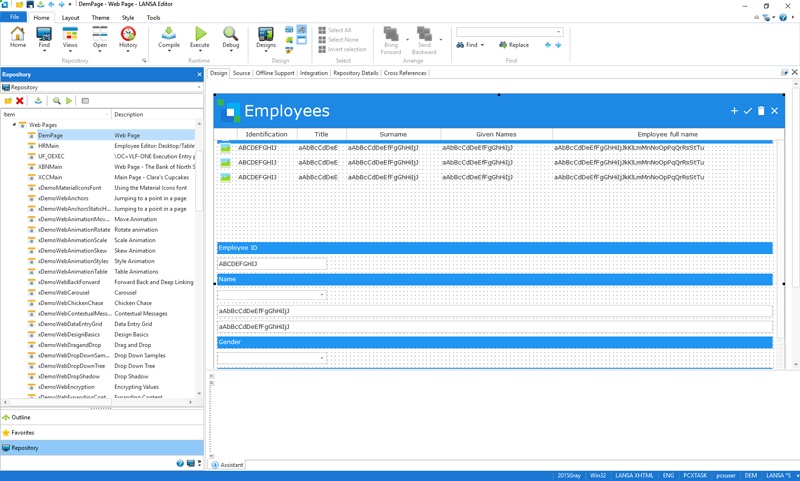The image size is (800, 481).
Task: Switch to the Layout ribbon tab
Action: pyautogui.click(x=70, y=17)
